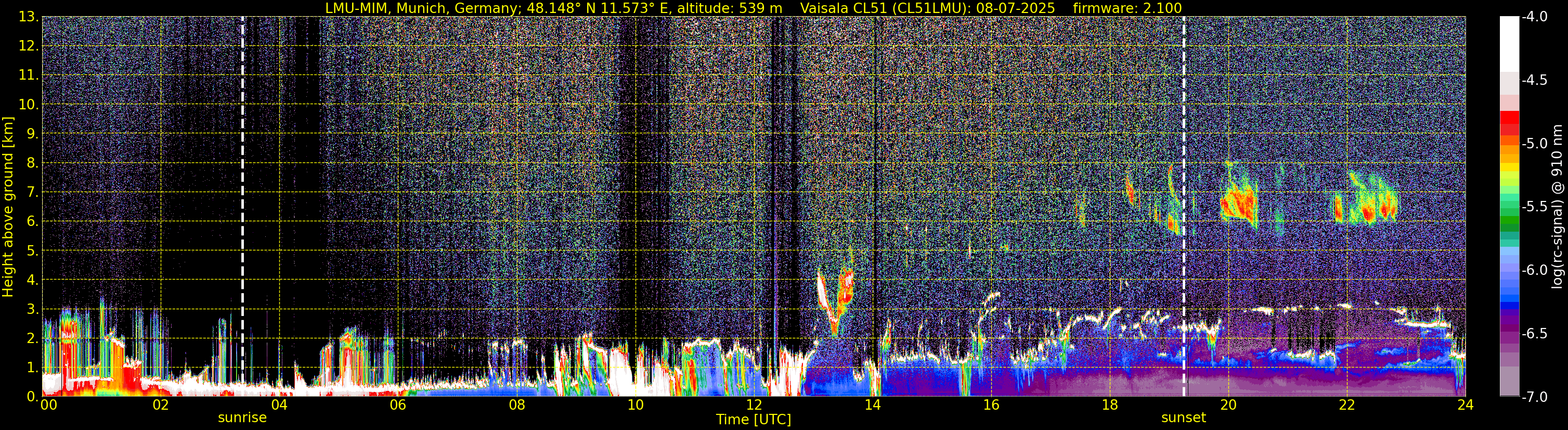
Task: Select the white top section of the colorbar
Action: click(x=1509, y=43)
